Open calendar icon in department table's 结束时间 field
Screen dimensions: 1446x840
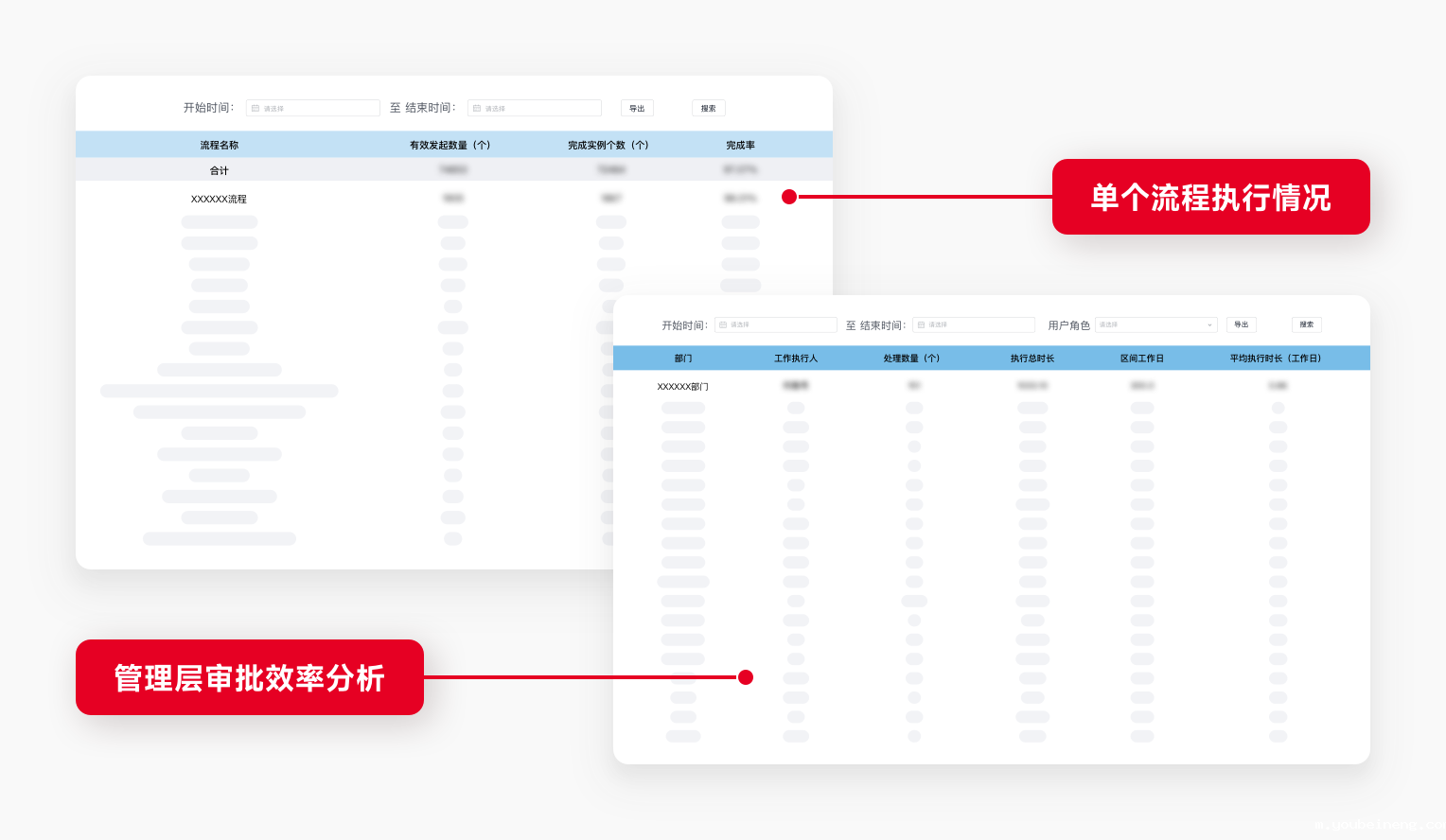click(921, 325)
